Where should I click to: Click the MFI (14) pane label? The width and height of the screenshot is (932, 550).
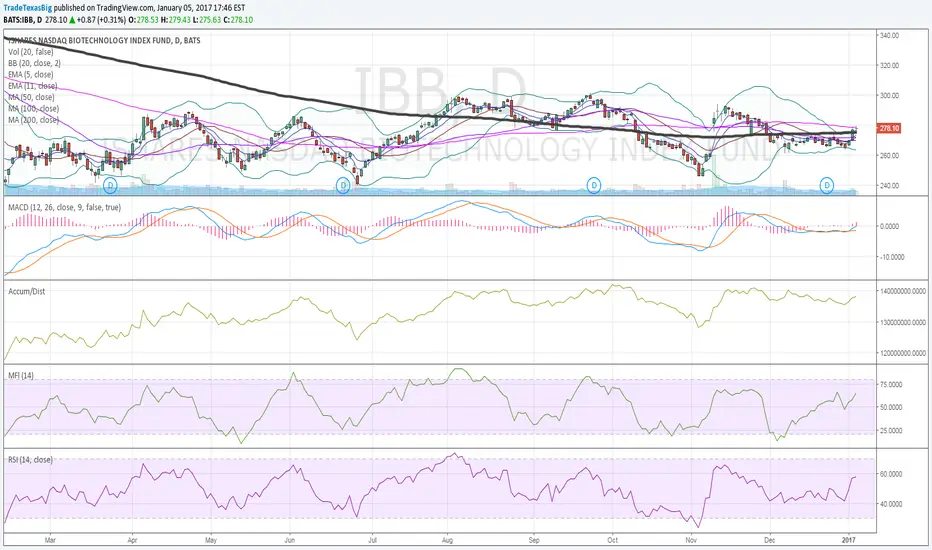click(21, 376)
